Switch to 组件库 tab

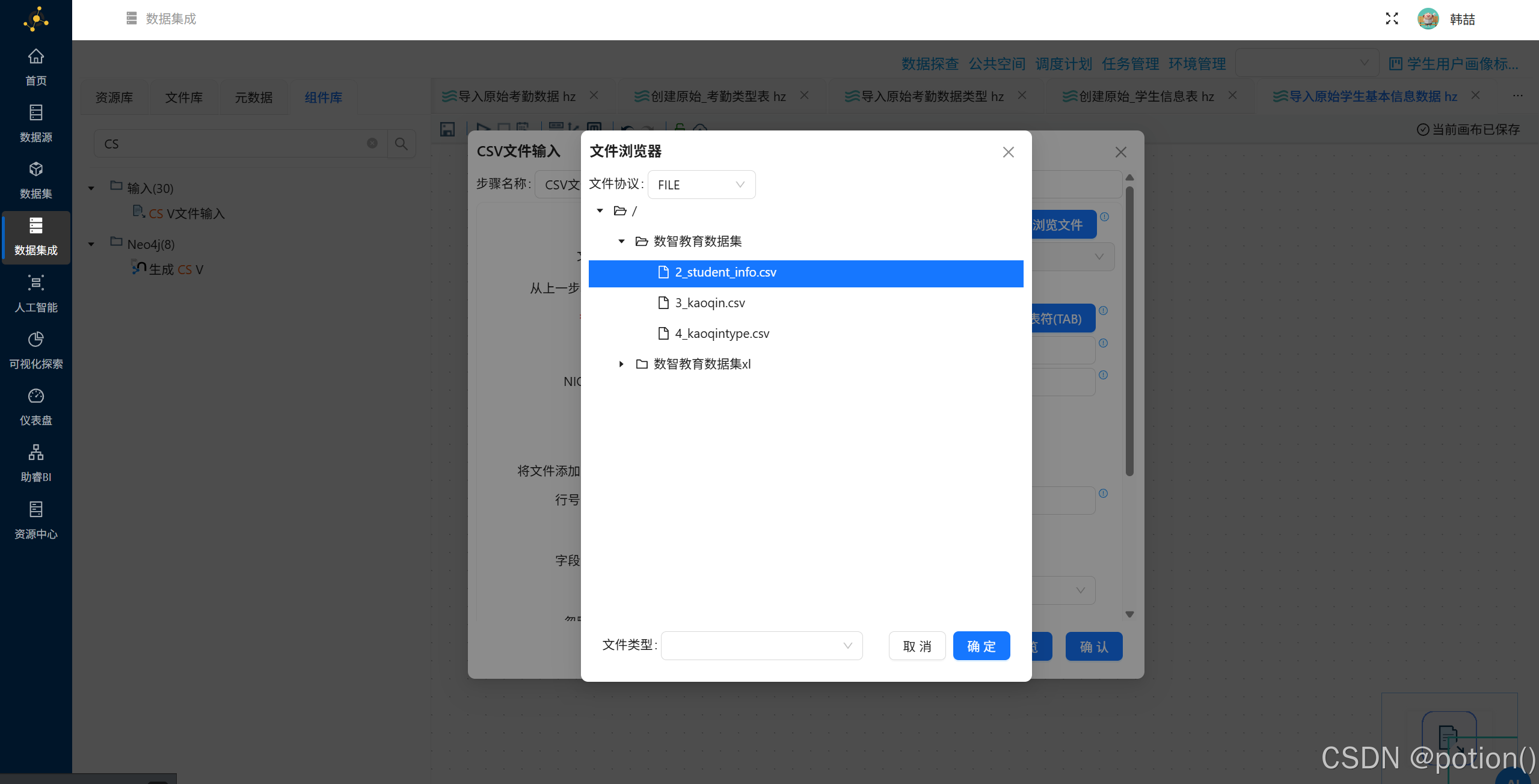click(324, 97)
